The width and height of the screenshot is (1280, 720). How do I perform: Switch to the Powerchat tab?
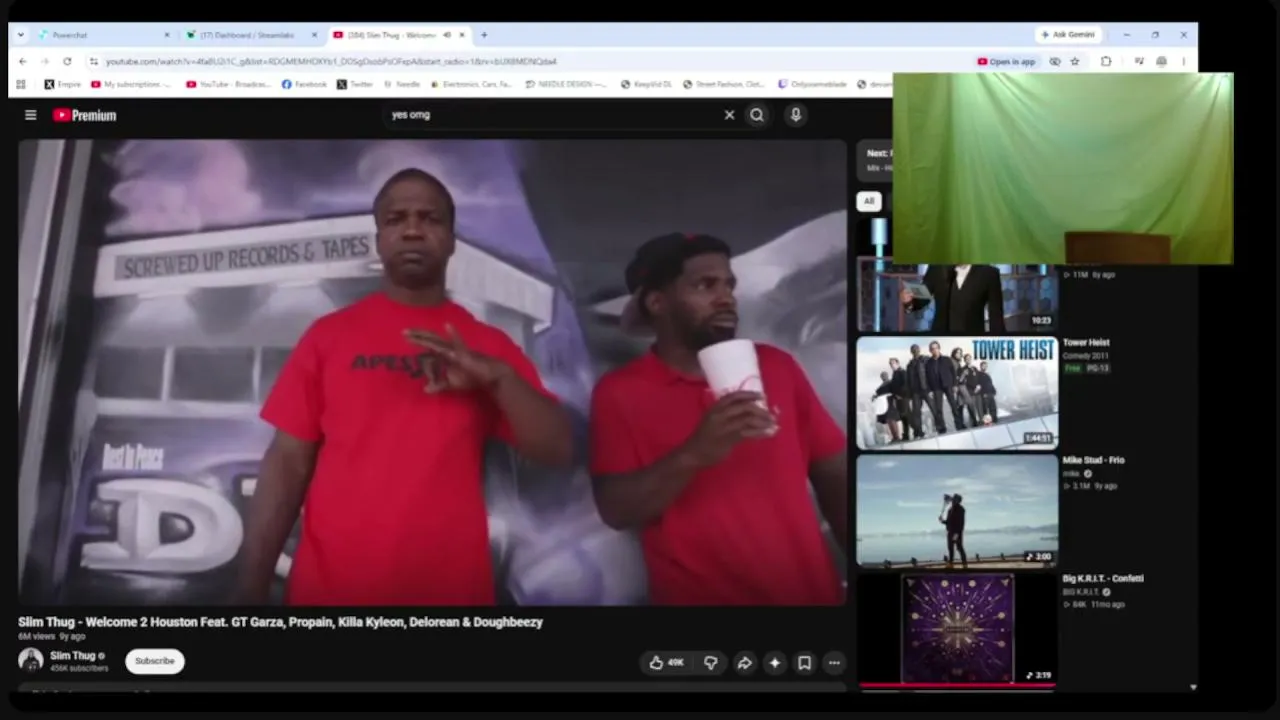click(104, 35)
